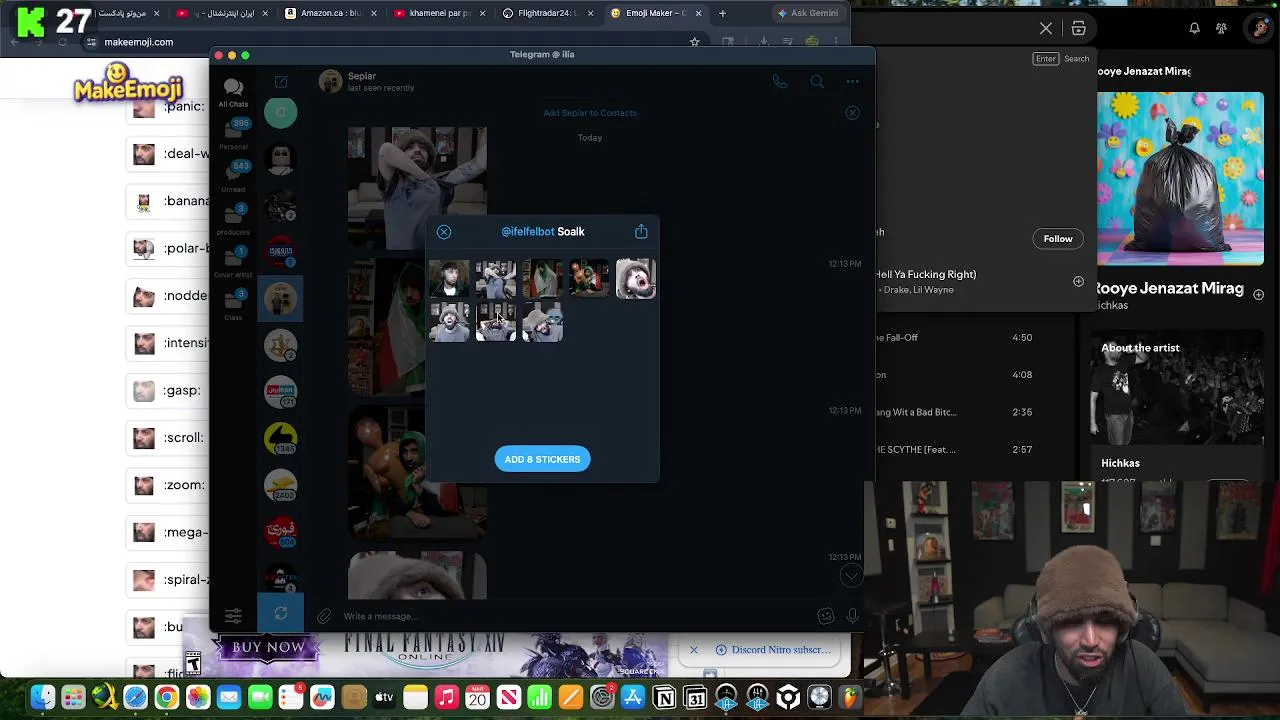Open Notion from the Dock
Image resolution: width=1280 pixels, height=720 pixels.
664,697
